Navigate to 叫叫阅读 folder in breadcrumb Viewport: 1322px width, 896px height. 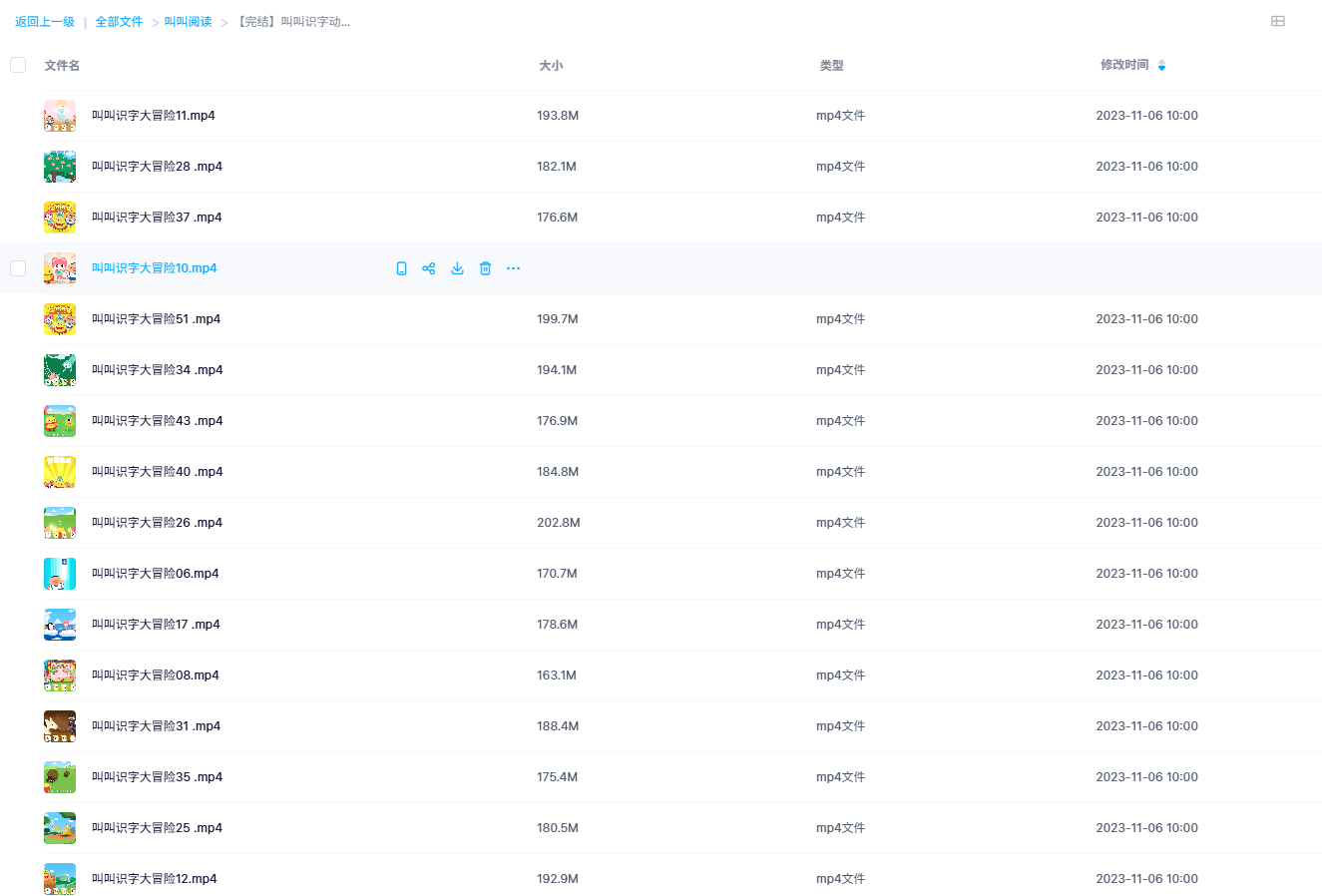pos(188,22)
